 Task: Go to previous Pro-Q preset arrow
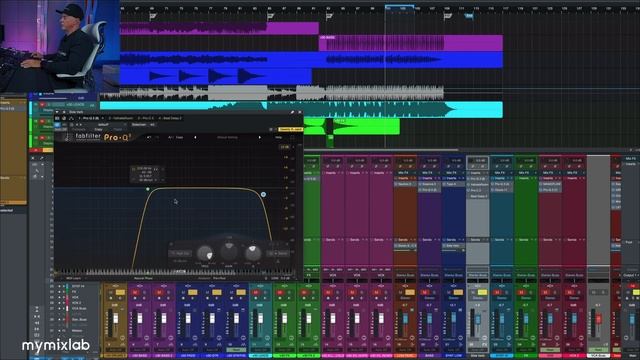pos(195,138)
